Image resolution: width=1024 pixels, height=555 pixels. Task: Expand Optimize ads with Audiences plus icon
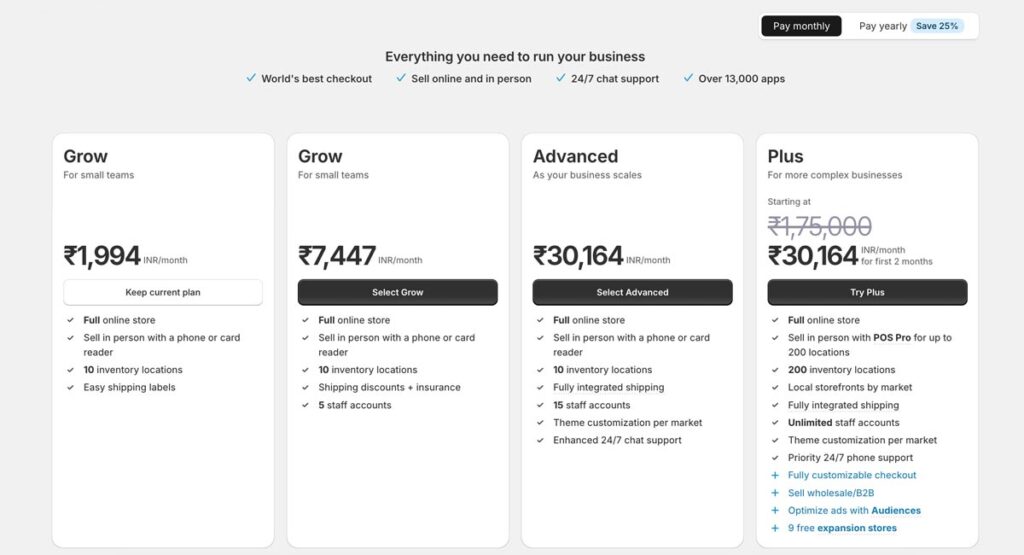774,510
